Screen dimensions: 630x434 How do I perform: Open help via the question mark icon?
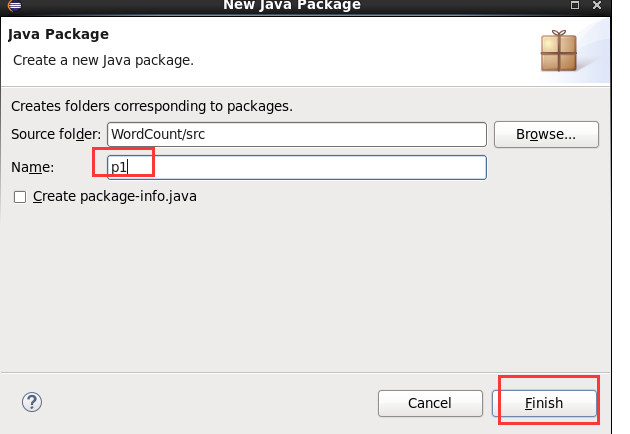(x=31, y=402)
